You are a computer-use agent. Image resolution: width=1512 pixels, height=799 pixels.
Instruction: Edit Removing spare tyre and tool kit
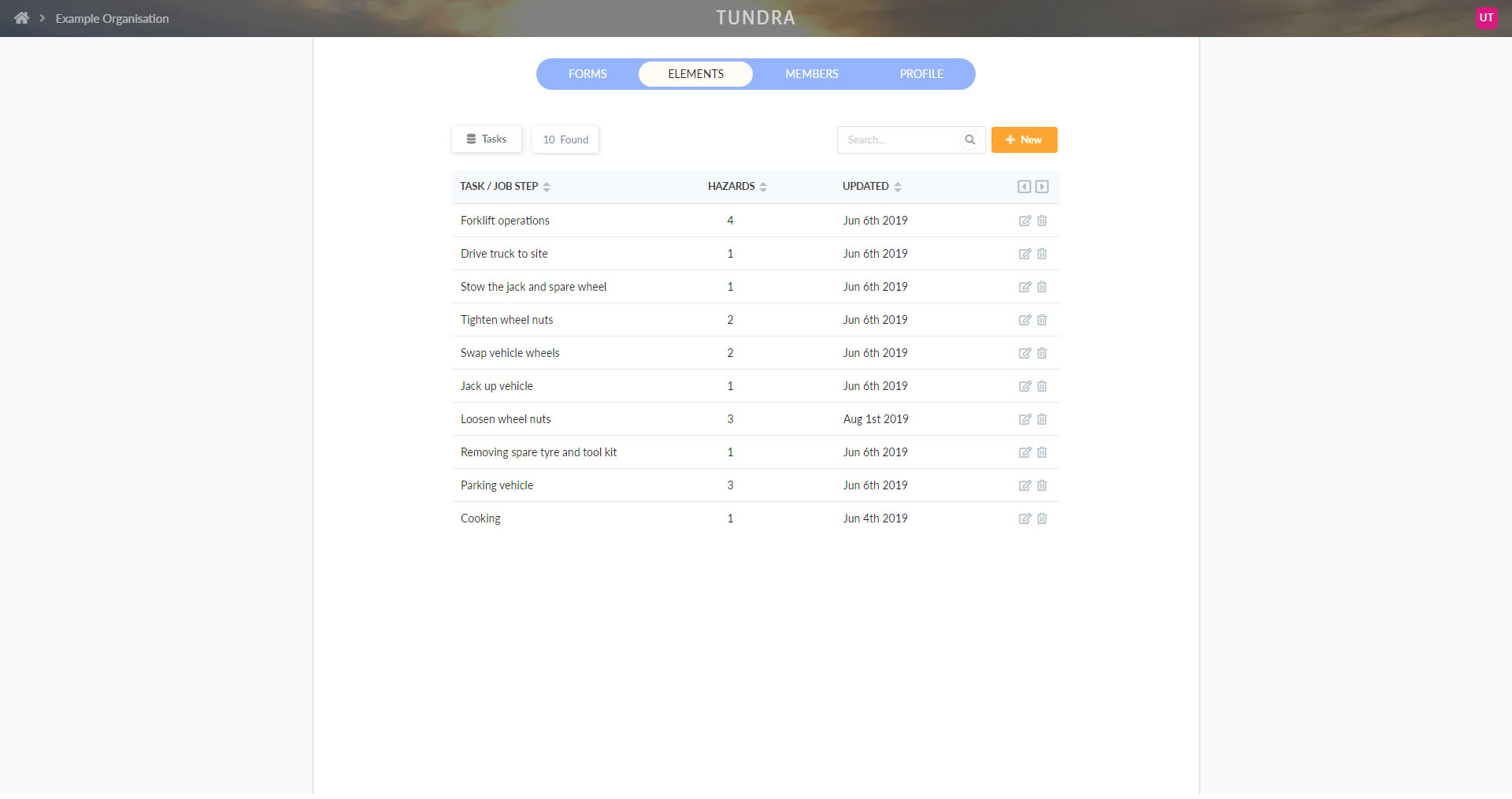click(1025, 452)
